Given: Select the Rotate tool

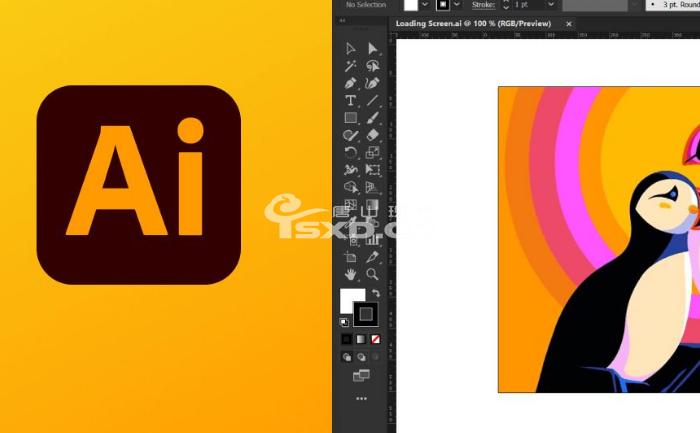Looking at the screenshot, I should coord(350,153).
